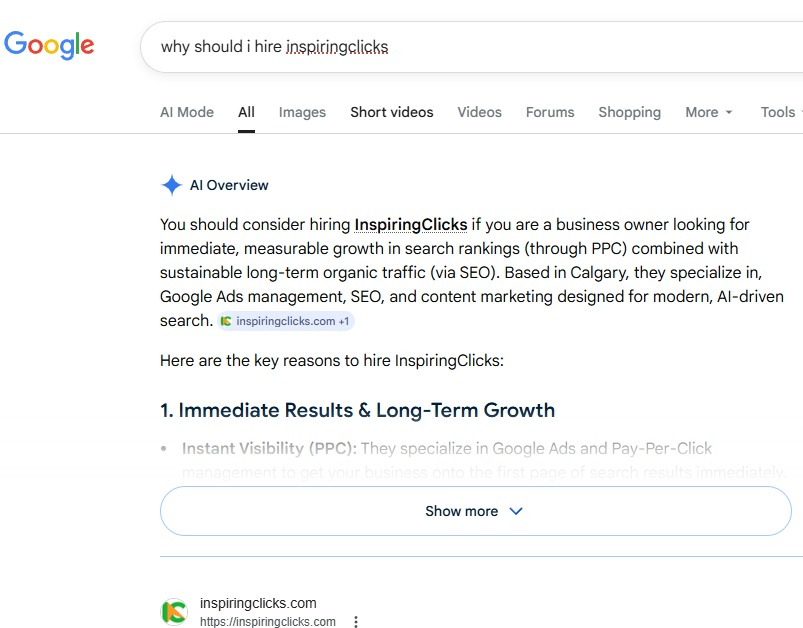Click the underlined InspiringClicks link in the overview
Screen dimensions: 803x628
(x=411, y=225)
